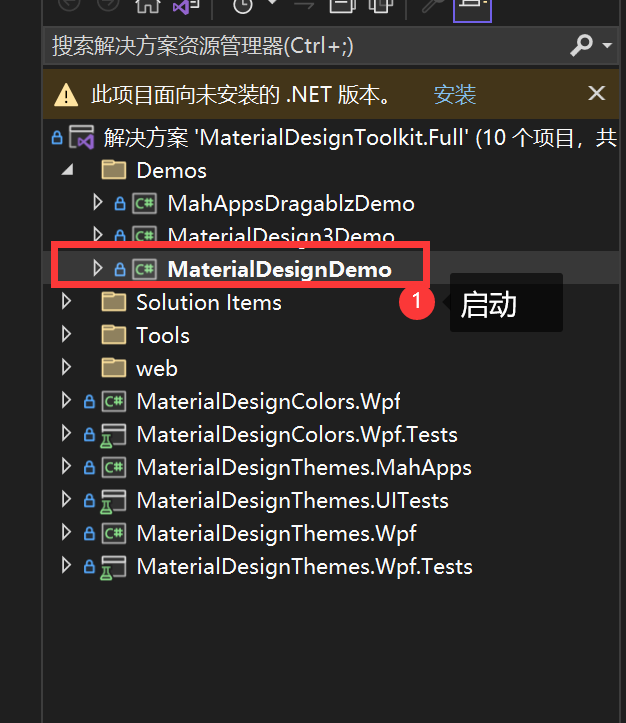Open the dropdown arrow beside the clock icon
Viewport: 626px width, 723px height.
[272, 3]
